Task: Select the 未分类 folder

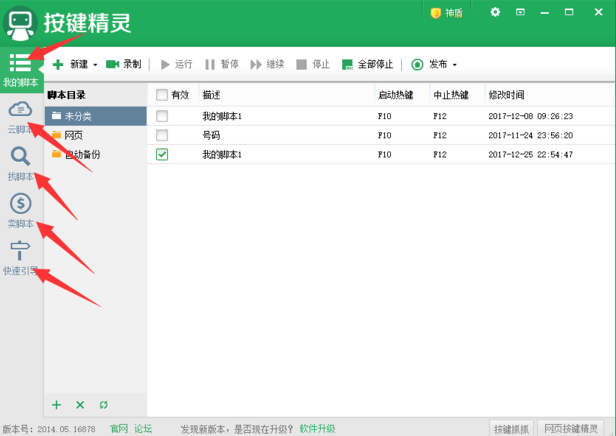Action: [x=95, y=116]
